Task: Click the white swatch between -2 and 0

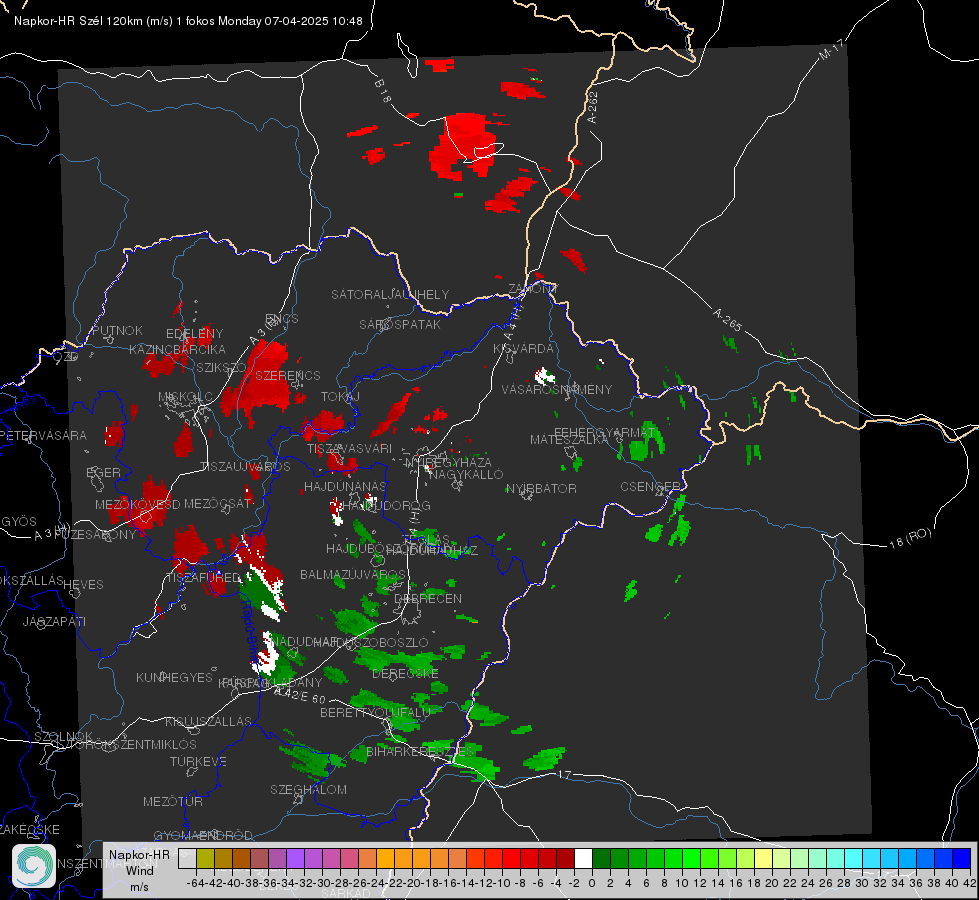Action: (x=583, y=859)
